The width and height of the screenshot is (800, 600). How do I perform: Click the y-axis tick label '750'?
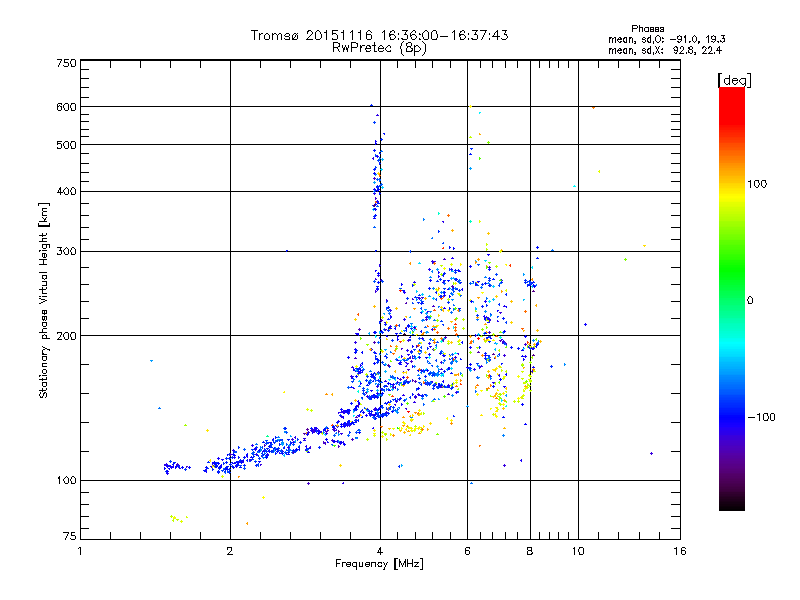click(66, 63)
